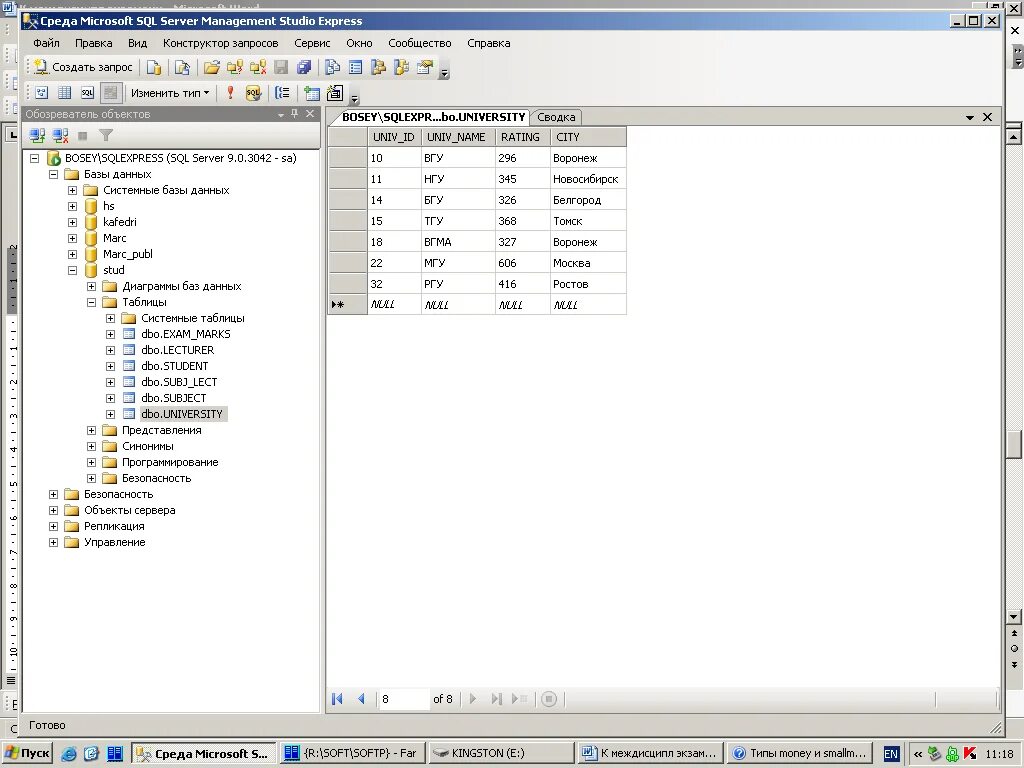
Task: Click the Verify SQL syntax icon
Action: (x=253, y=93)
